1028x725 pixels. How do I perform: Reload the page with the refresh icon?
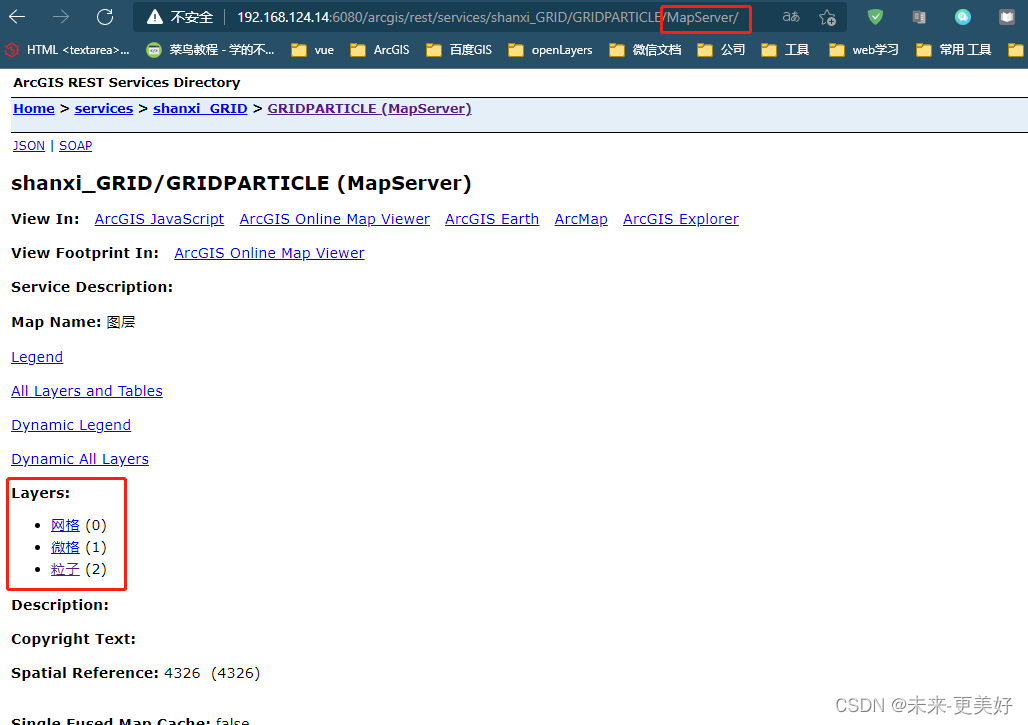[105, 17]
